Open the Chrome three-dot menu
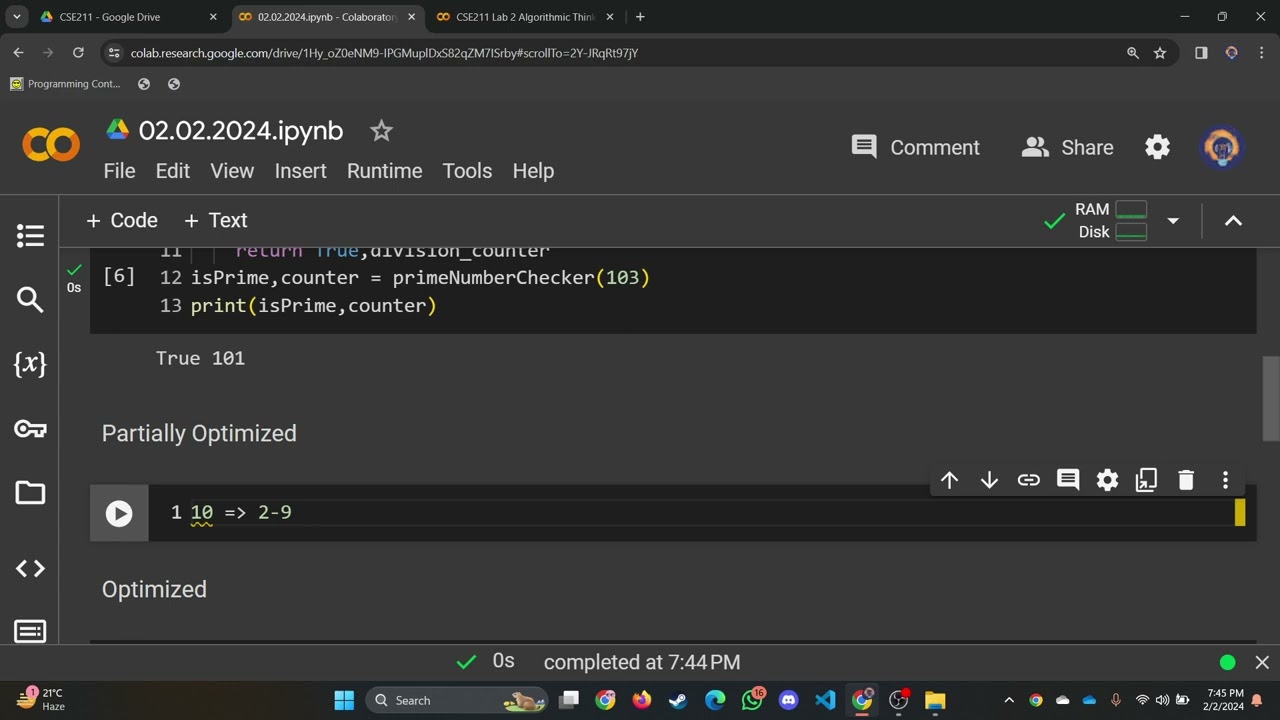 (x=1260, y=53)
